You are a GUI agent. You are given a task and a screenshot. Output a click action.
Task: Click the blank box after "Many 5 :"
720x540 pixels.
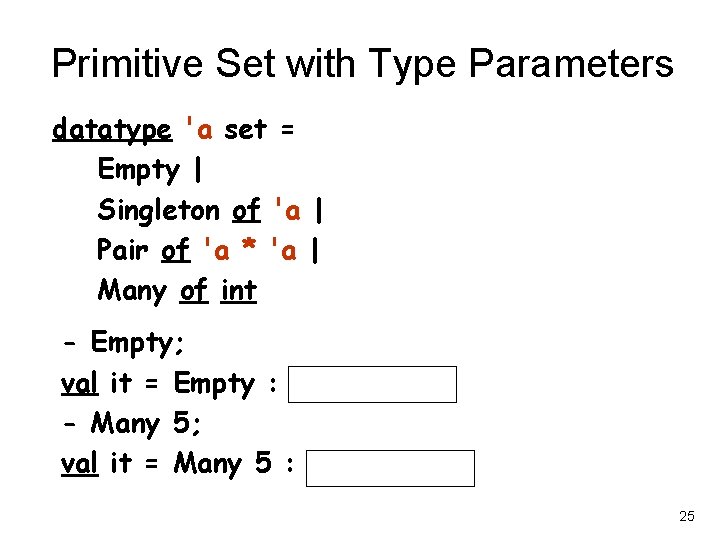(390, 468)
